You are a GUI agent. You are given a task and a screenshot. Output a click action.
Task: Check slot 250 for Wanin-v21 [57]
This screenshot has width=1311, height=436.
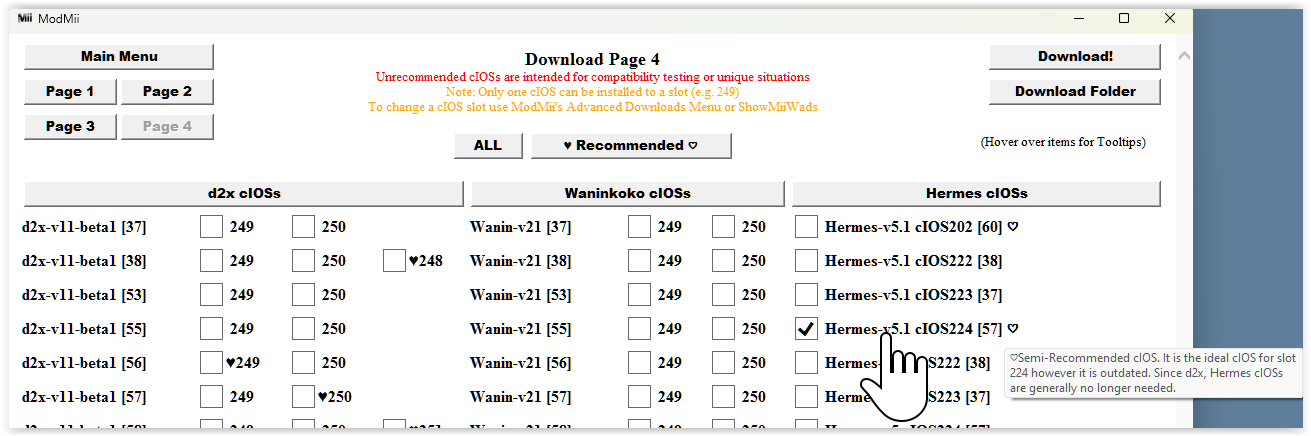723,397
